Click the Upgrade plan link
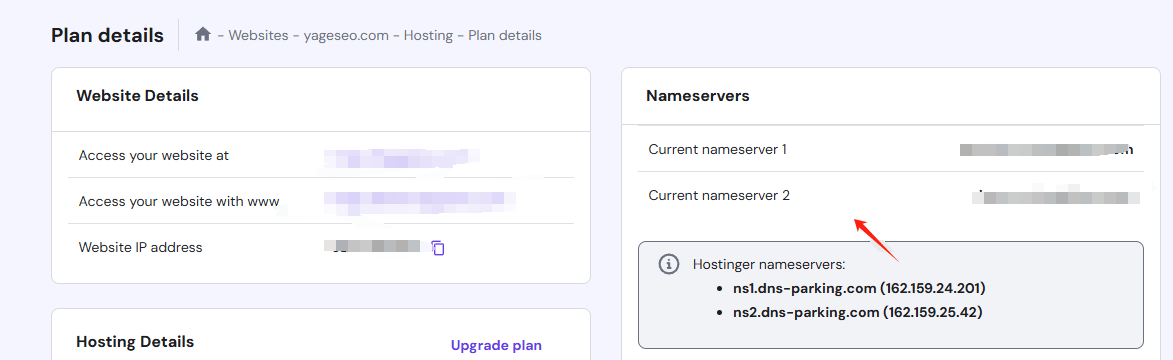1173x360 pixels. (x=496, y=345)
